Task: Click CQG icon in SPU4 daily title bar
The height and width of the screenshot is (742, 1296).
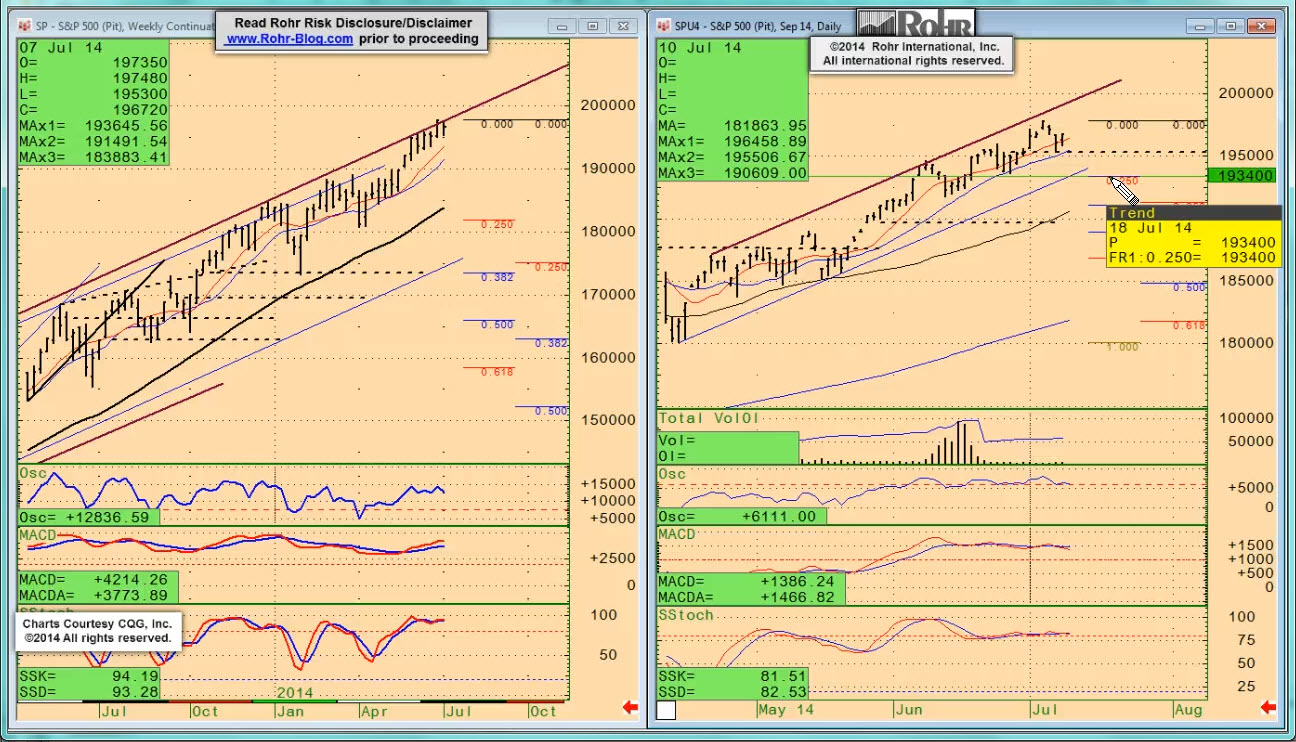Action: [x=665, y=26]
